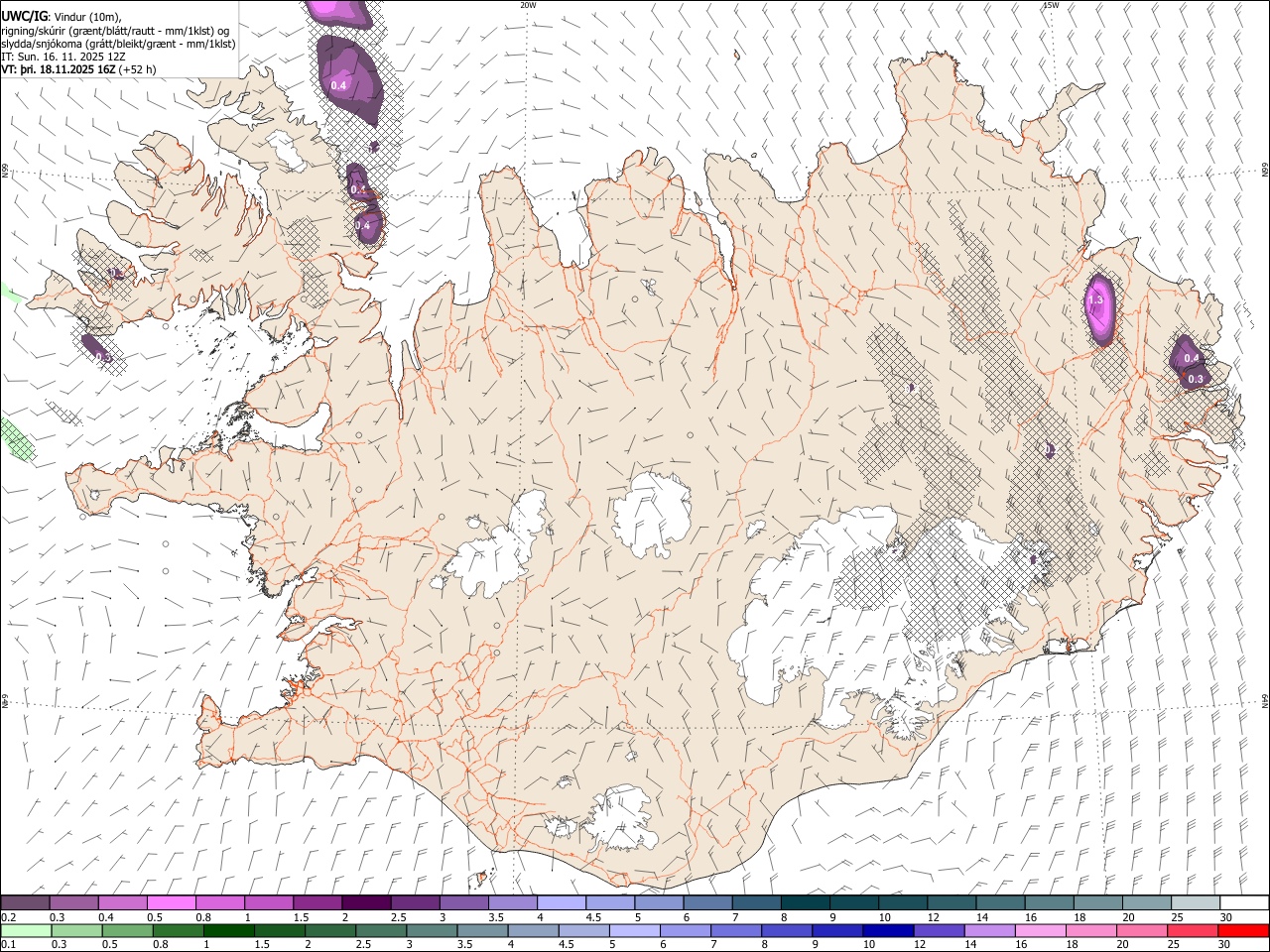Click the '20W' longitude label on the top edge

[x=528, y=5]
